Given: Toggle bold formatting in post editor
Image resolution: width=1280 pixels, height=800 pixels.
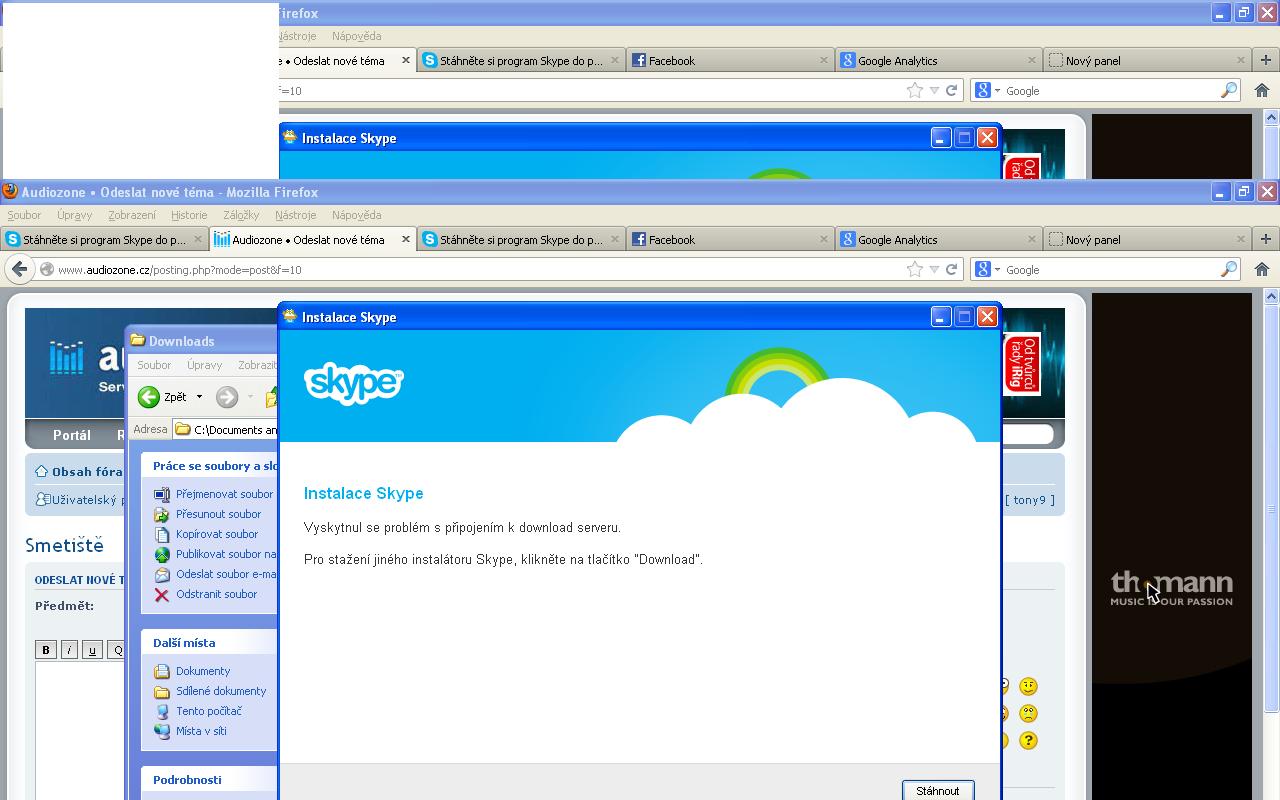Looking at the screenshot, I should click(45, 649).
